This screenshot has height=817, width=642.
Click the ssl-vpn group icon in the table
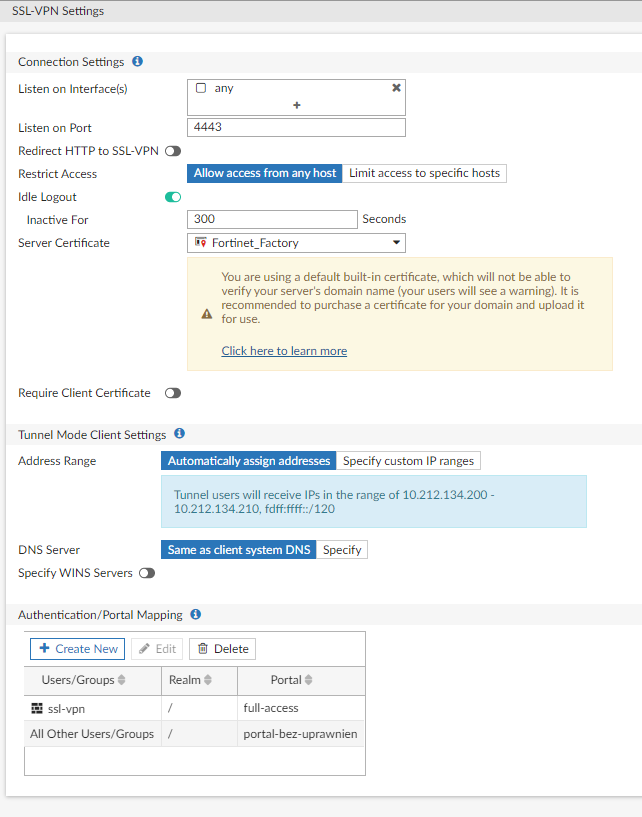37,708
